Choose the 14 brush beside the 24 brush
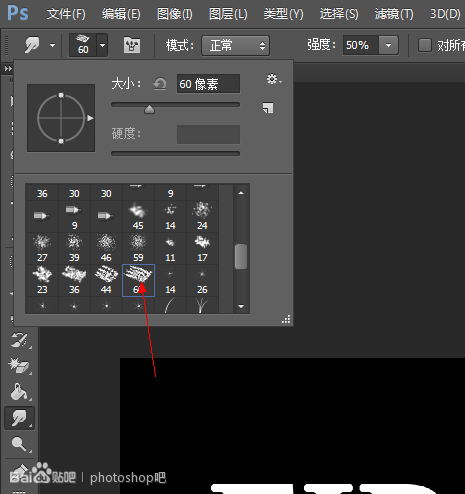Image resolution: width=465 pixels, height=494 pixels. [170, 216]
